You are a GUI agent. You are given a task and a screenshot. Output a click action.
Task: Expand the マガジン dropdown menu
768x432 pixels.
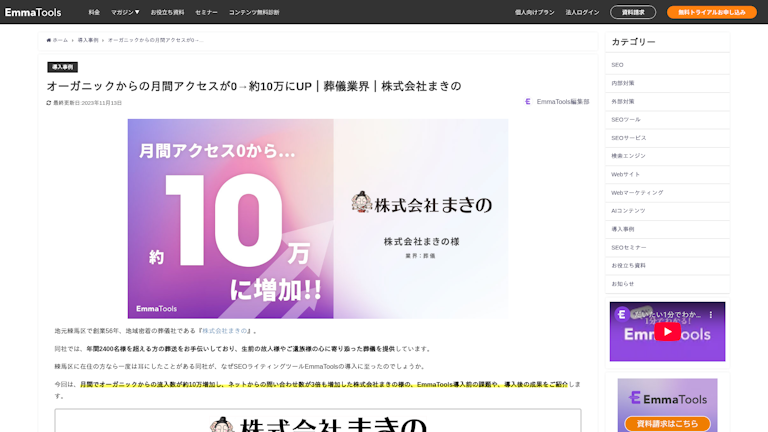[x=125, y=12]
